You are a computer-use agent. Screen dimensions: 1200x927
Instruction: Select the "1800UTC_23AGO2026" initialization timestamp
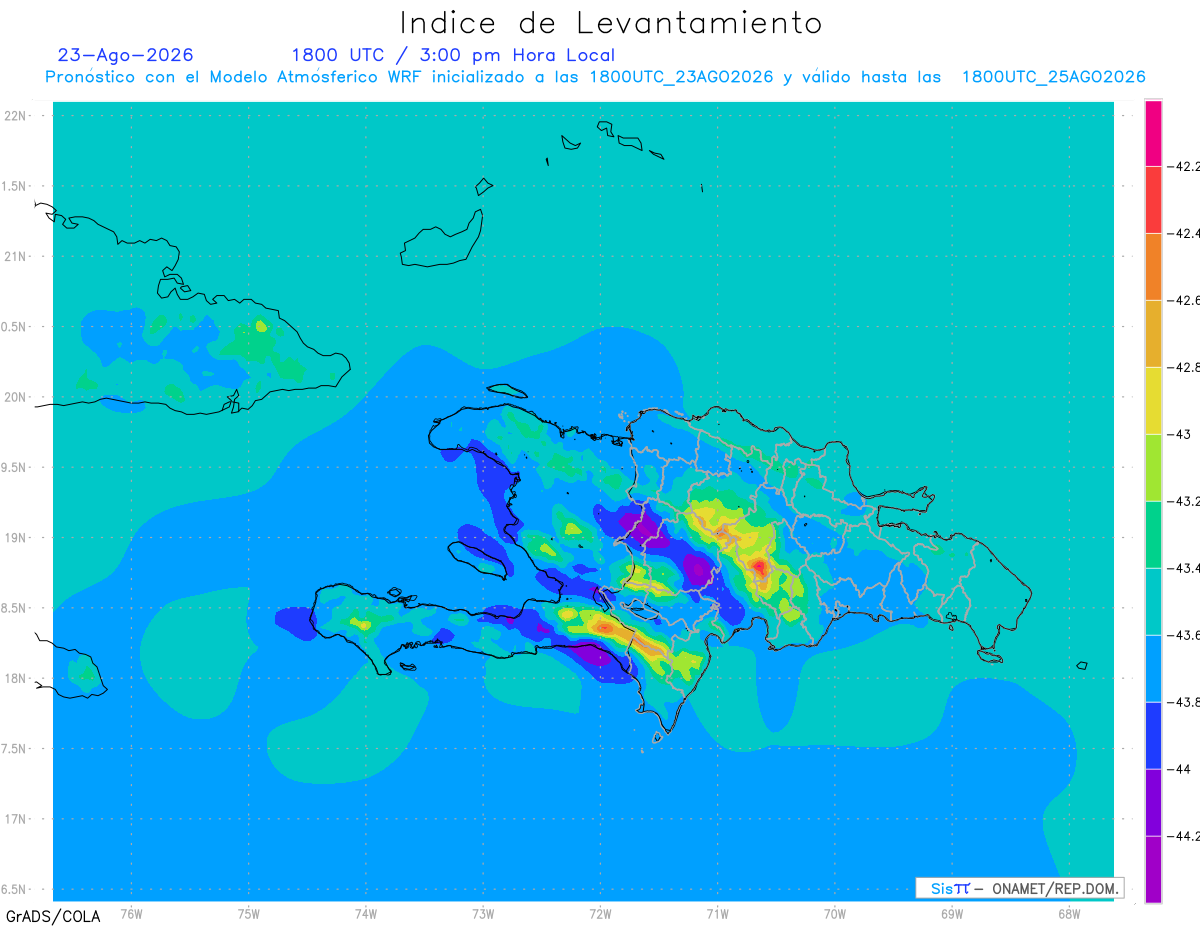pos(680,77)
